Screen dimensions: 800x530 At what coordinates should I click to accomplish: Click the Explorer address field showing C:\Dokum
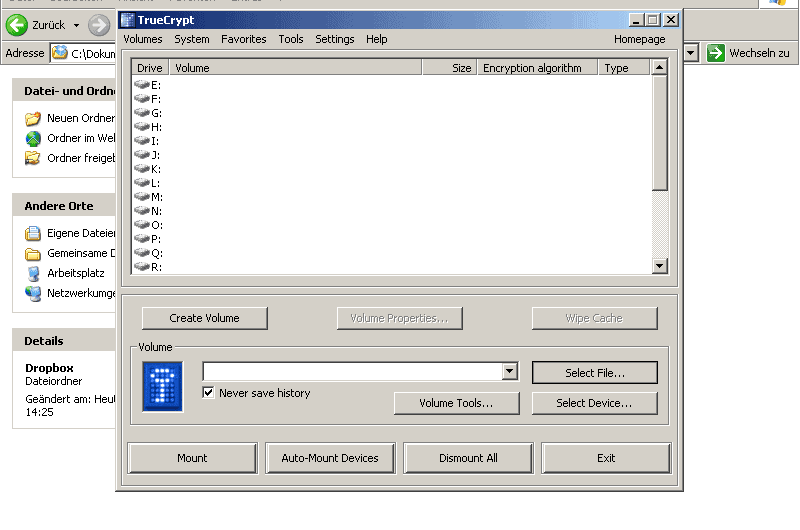(x=83, y=53)
